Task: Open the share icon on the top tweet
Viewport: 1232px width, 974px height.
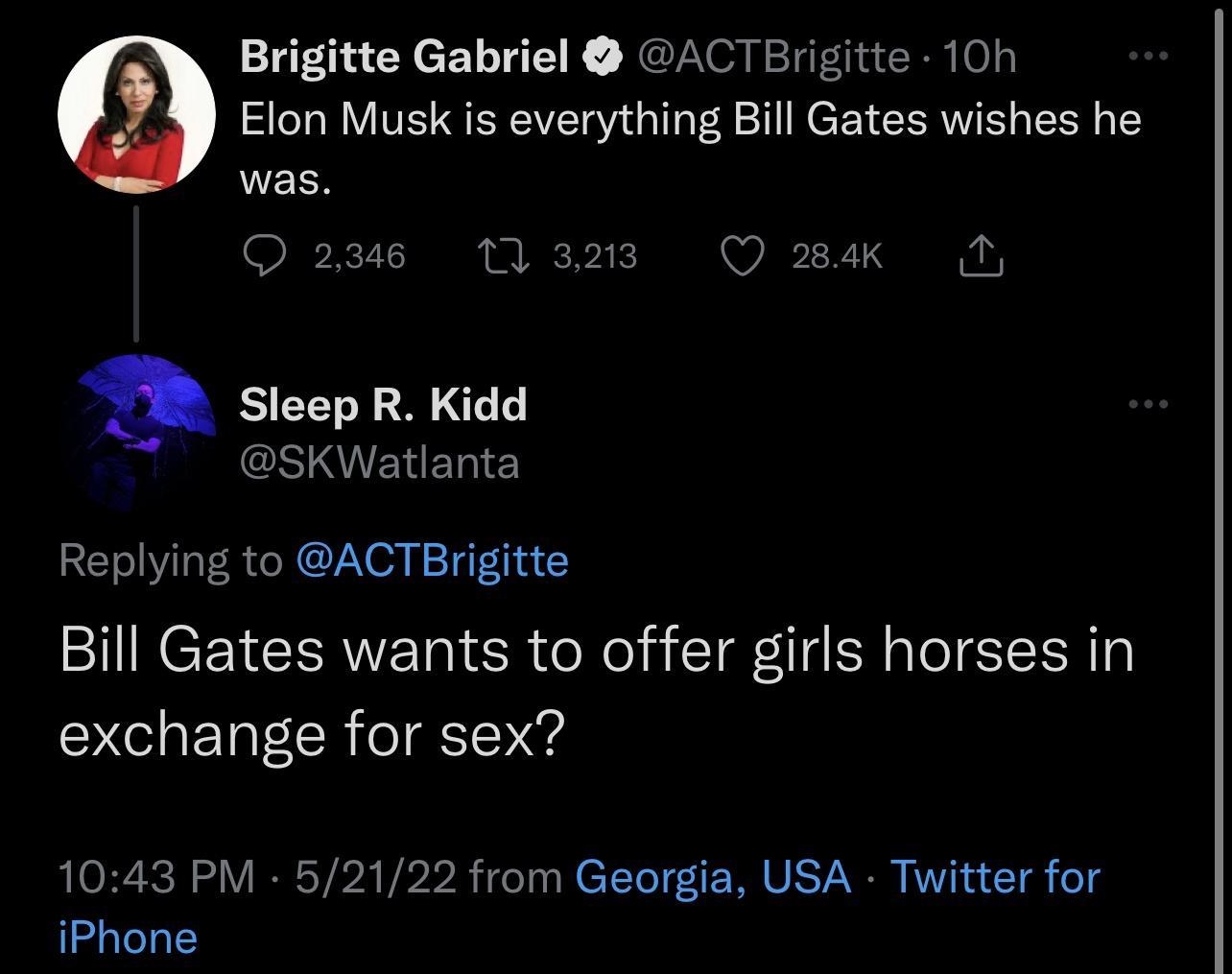Action: pos(981,255)
